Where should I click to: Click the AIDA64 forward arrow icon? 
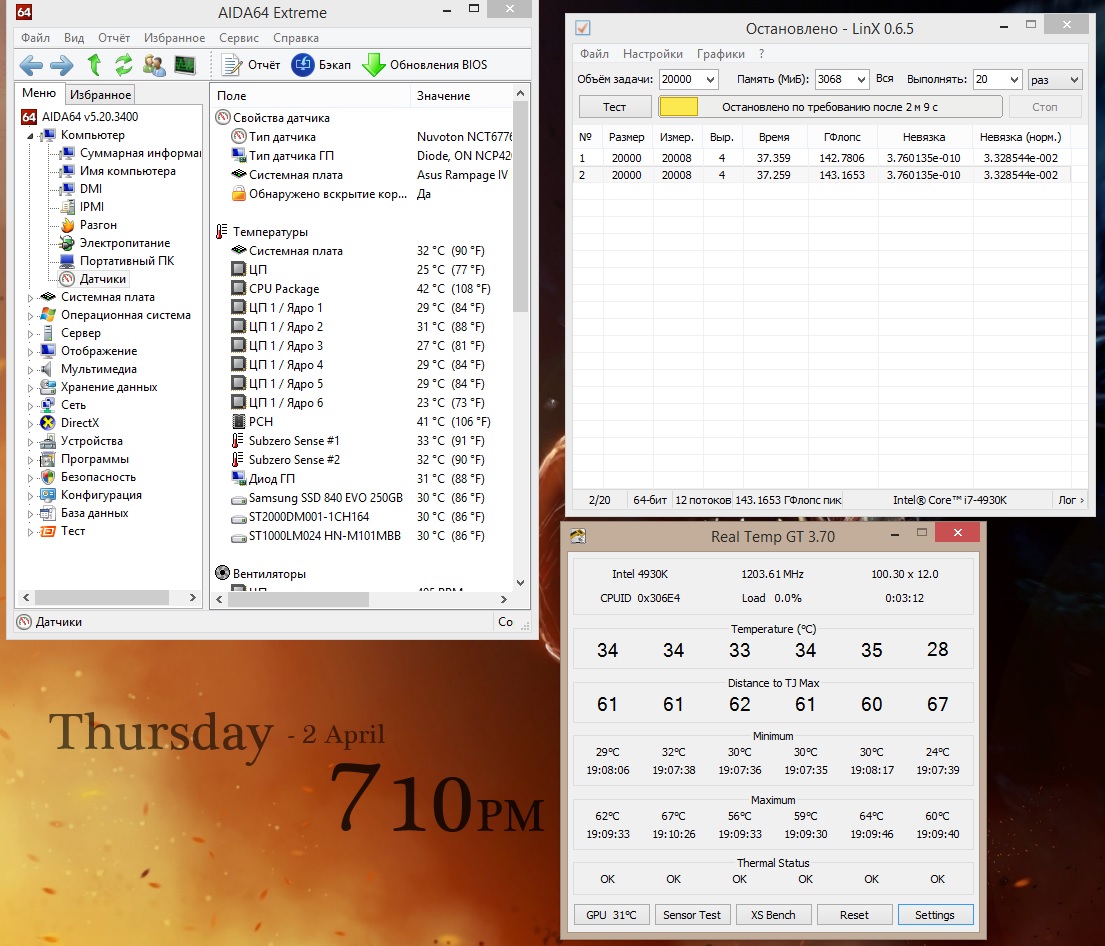(x=61, y=66)
